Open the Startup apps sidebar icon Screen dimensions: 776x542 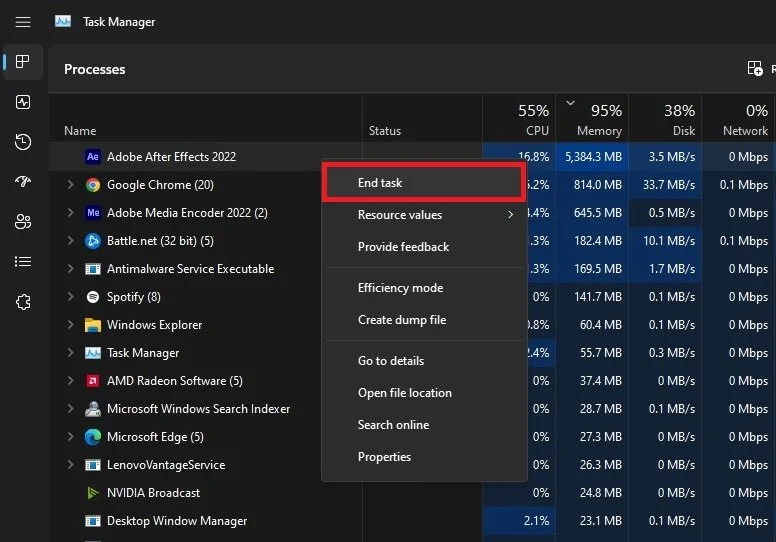coord(23,182)
